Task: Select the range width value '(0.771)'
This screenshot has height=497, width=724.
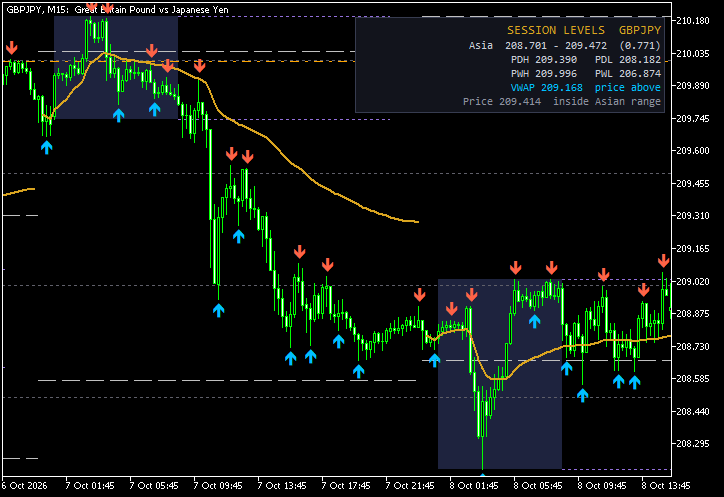Action: pos(640,45)
